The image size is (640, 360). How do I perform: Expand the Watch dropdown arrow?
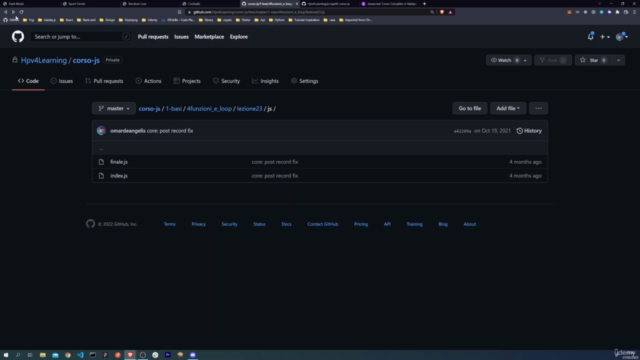pyautogui.click(x=526, y=60)
